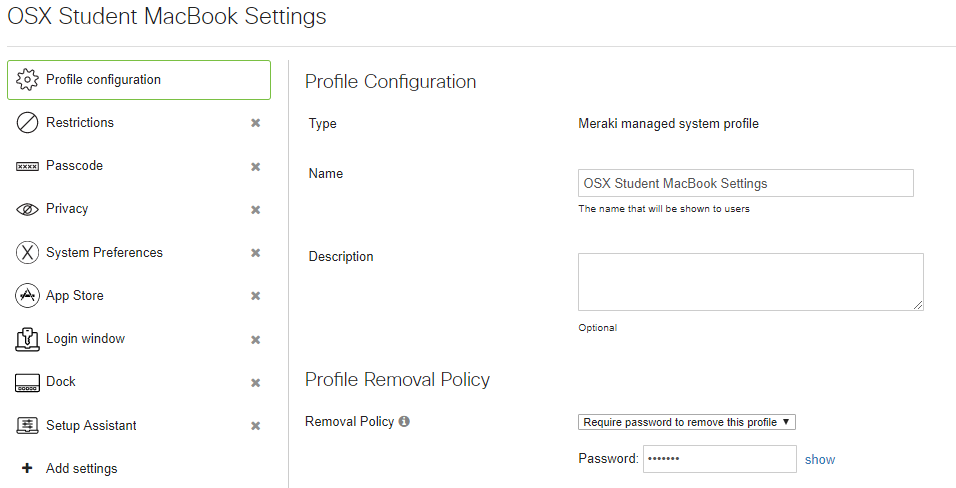Click the Login window icon
Image resolution: width=956 pixels, height=488 pixels.
coord(28,339)
